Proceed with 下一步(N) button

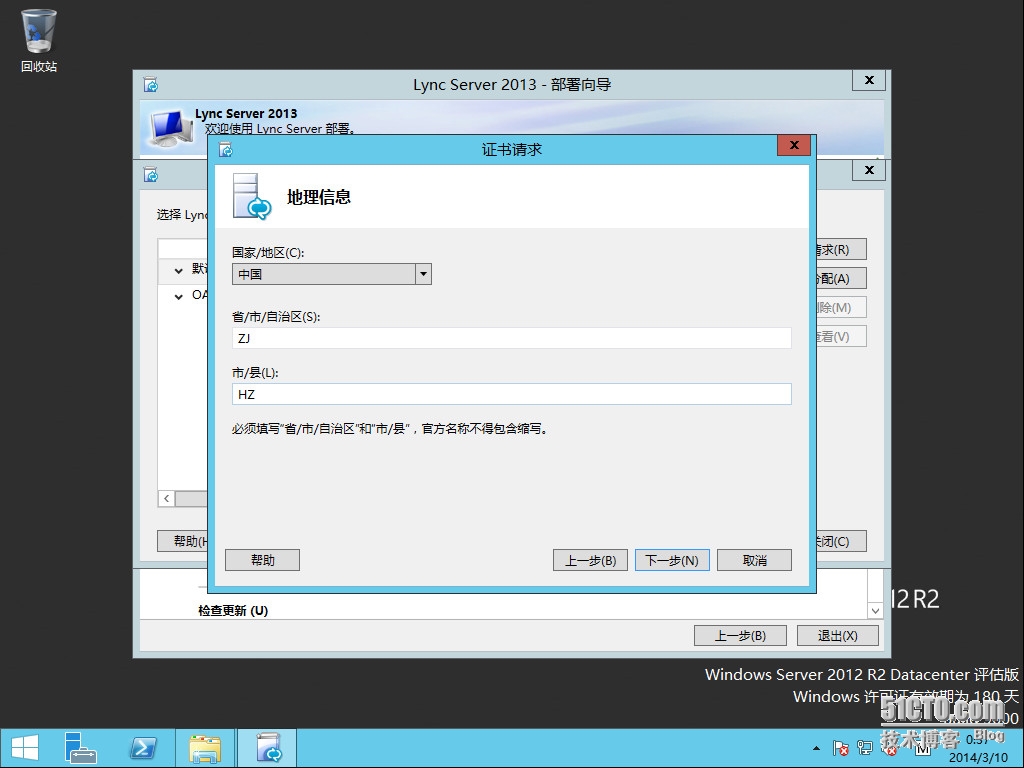672,560
